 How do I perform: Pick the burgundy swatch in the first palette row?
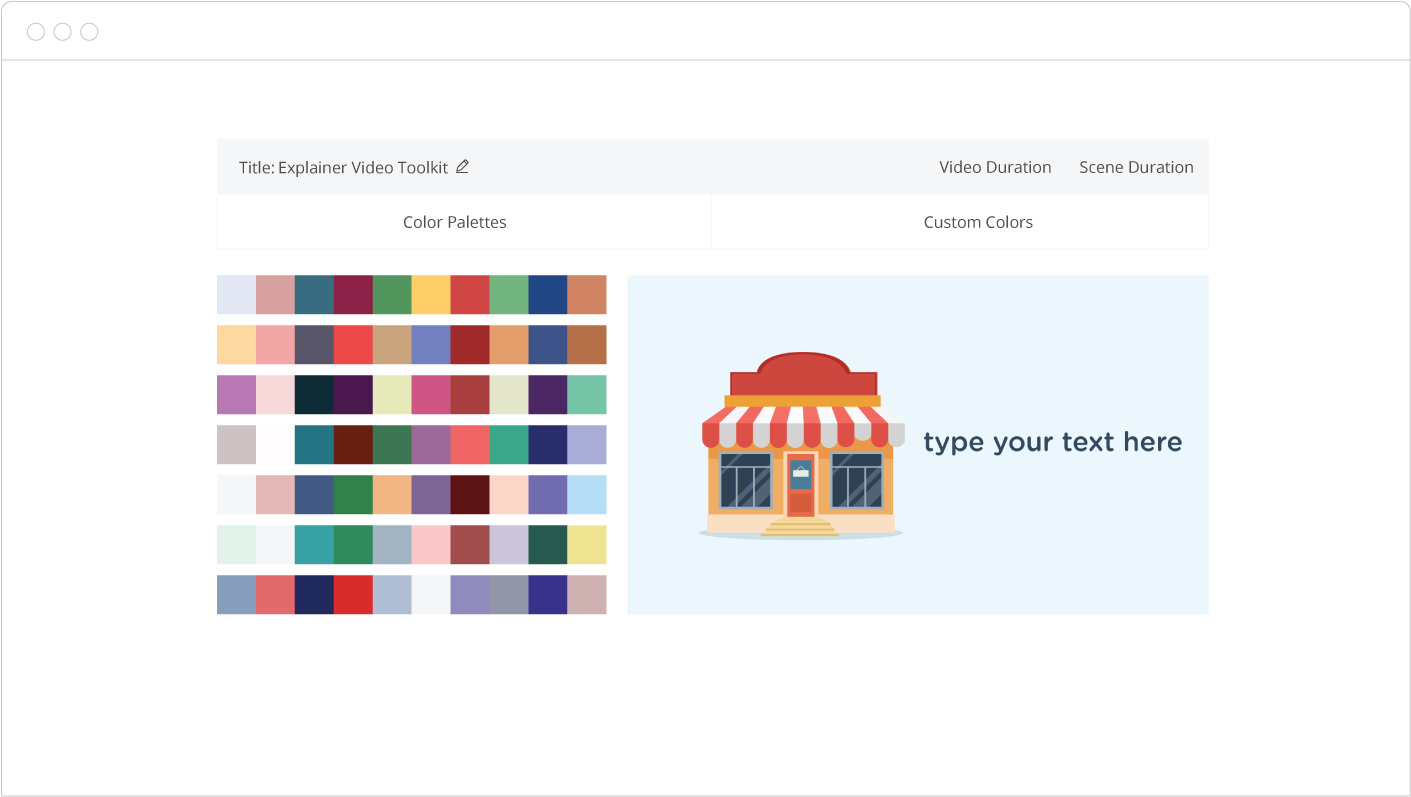pyautogui.click(x=353, y=295)
